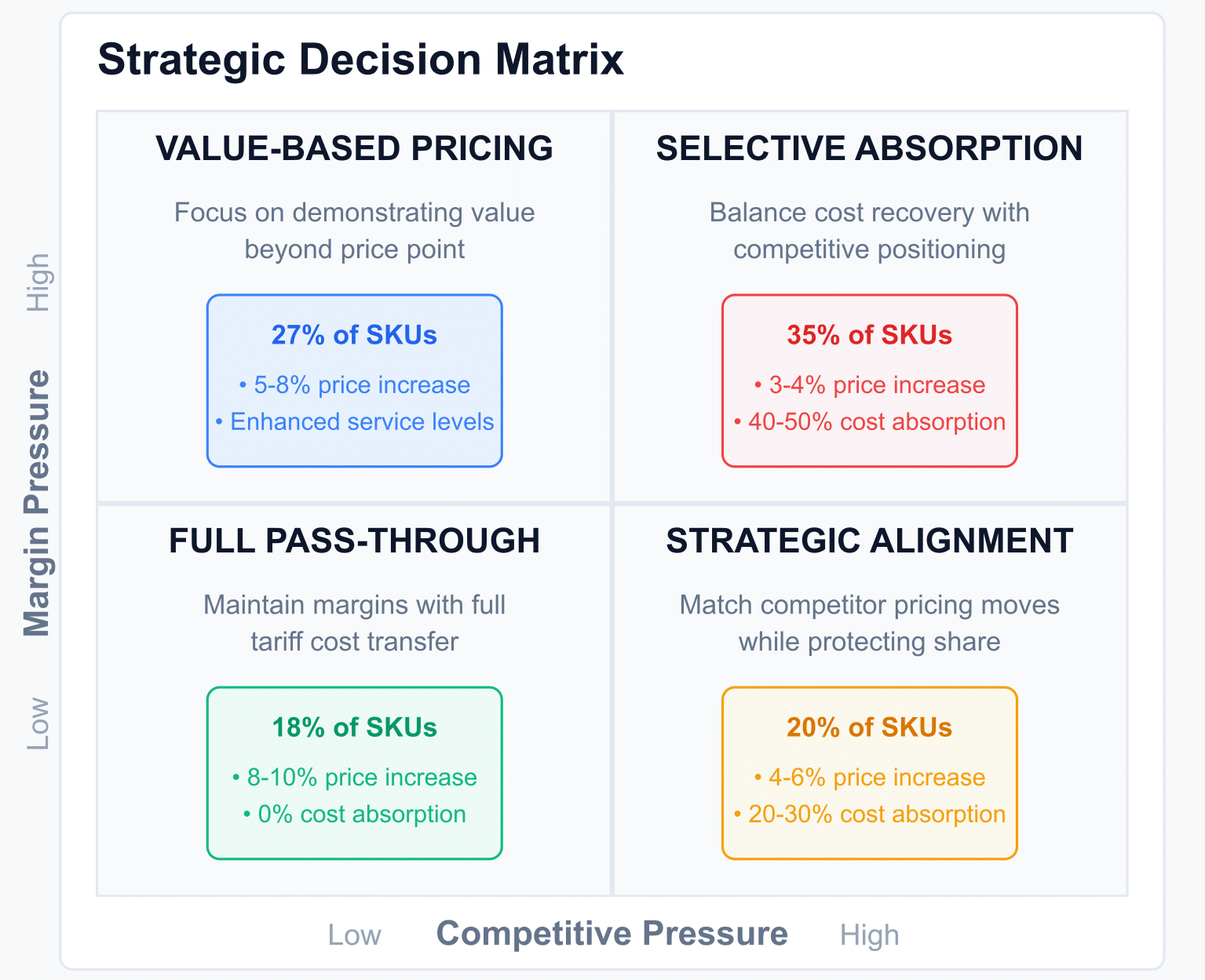Click the blue 27% of SKUs label

point(354,335)
